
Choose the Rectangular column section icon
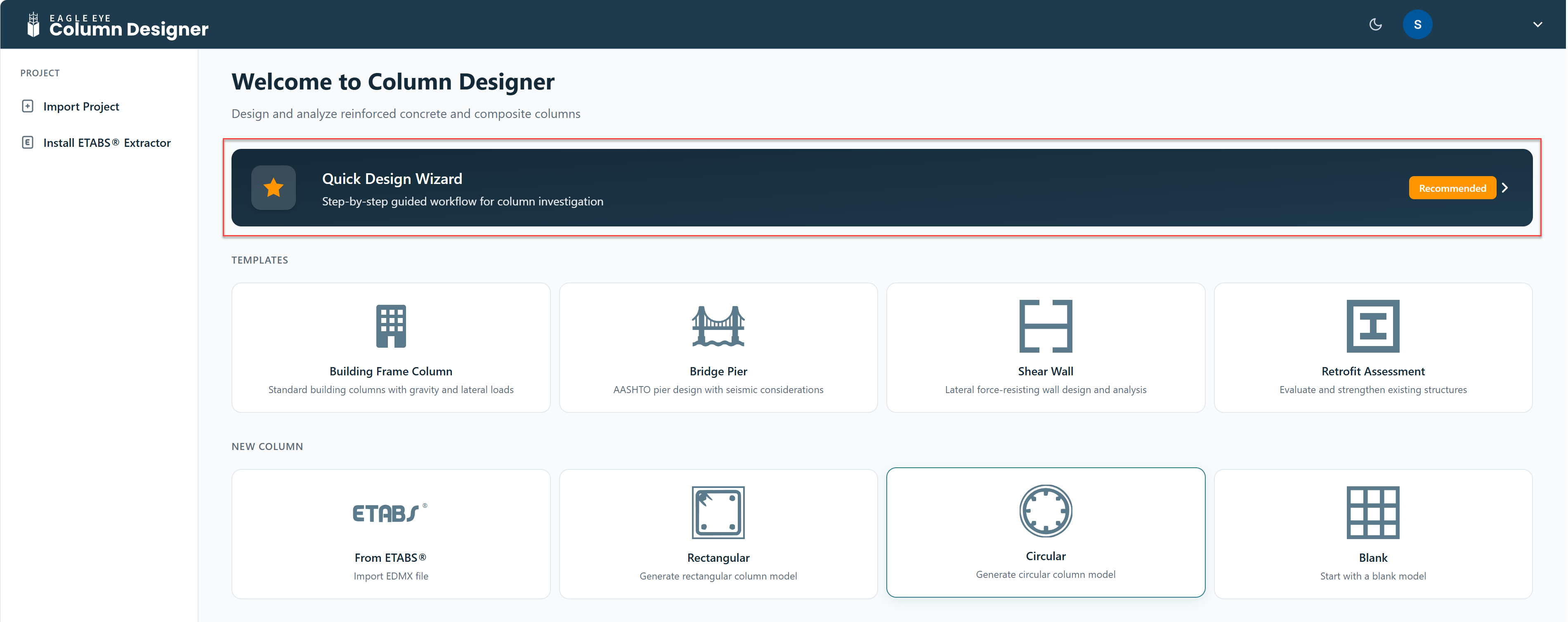[718, 512]
